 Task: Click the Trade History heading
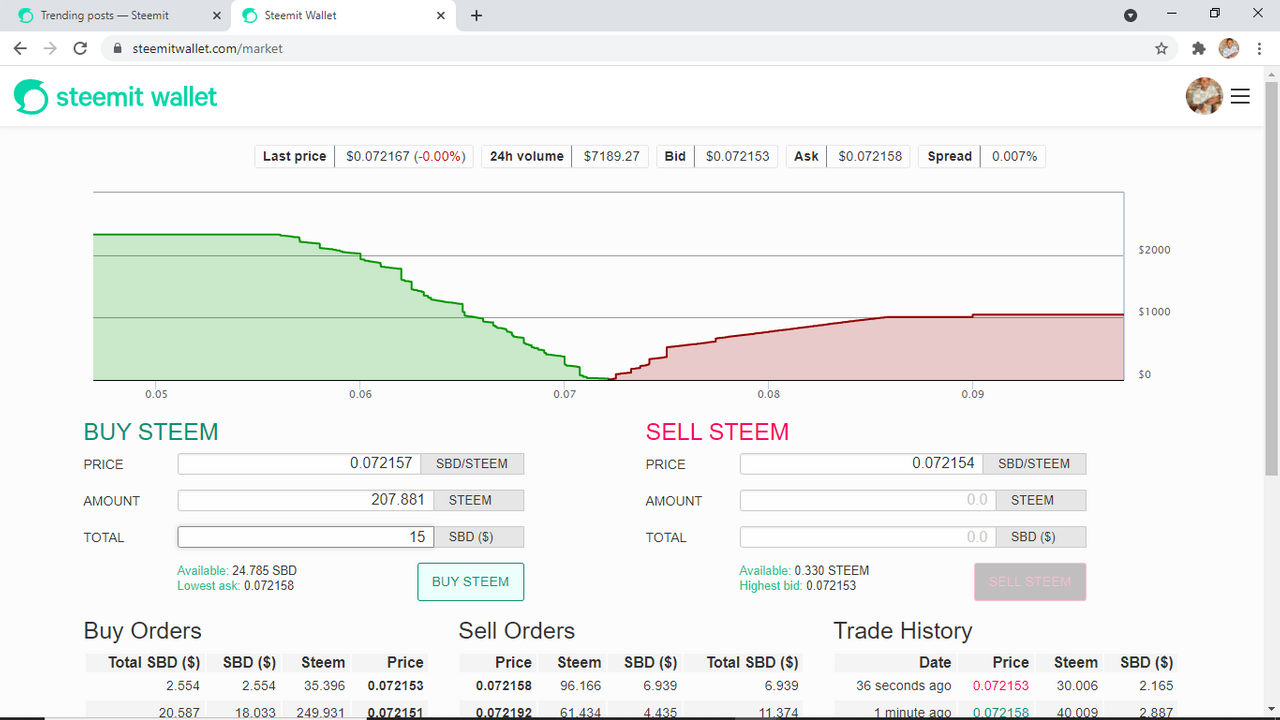pos(903,631)
